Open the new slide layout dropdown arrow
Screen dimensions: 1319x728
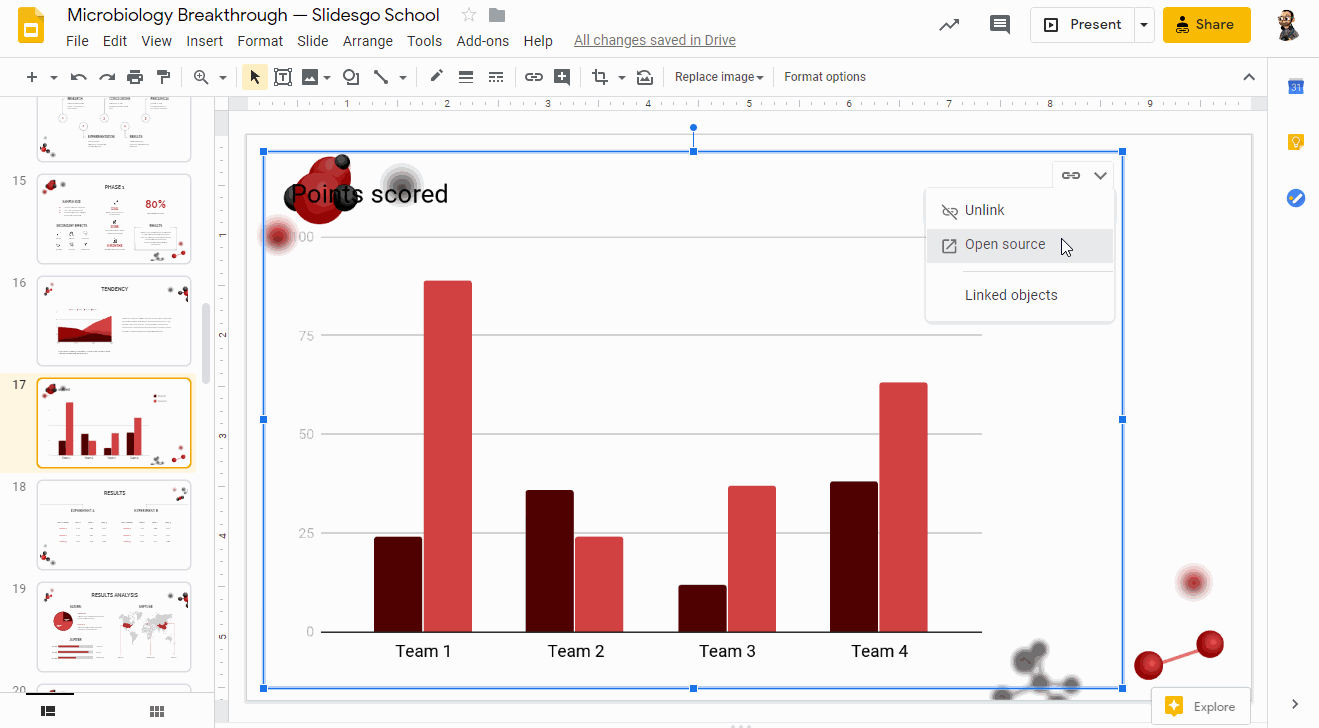[x=53, y=77]
